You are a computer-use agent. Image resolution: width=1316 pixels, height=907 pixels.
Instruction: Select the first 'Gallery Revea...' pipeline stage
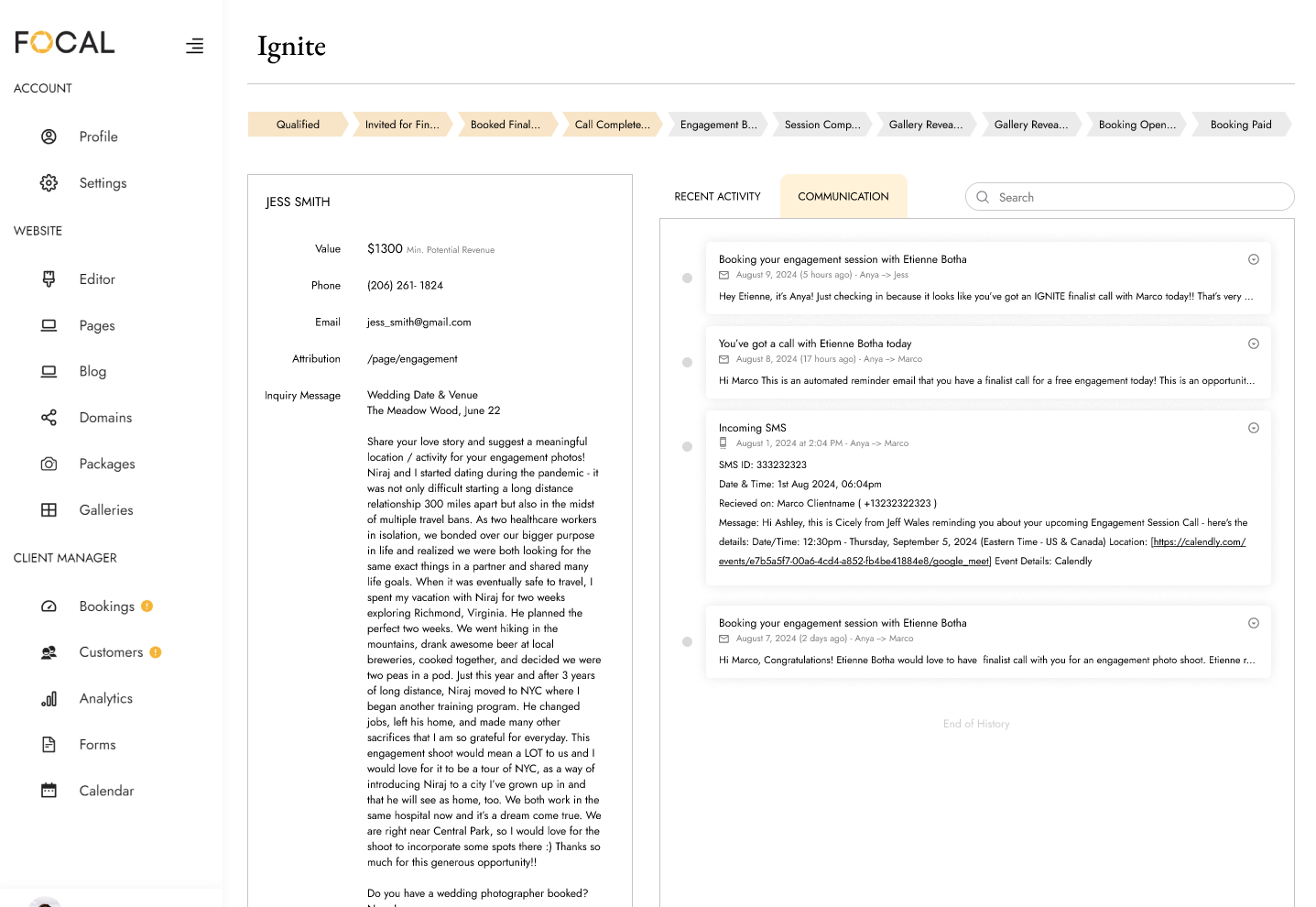pos(926,125)
